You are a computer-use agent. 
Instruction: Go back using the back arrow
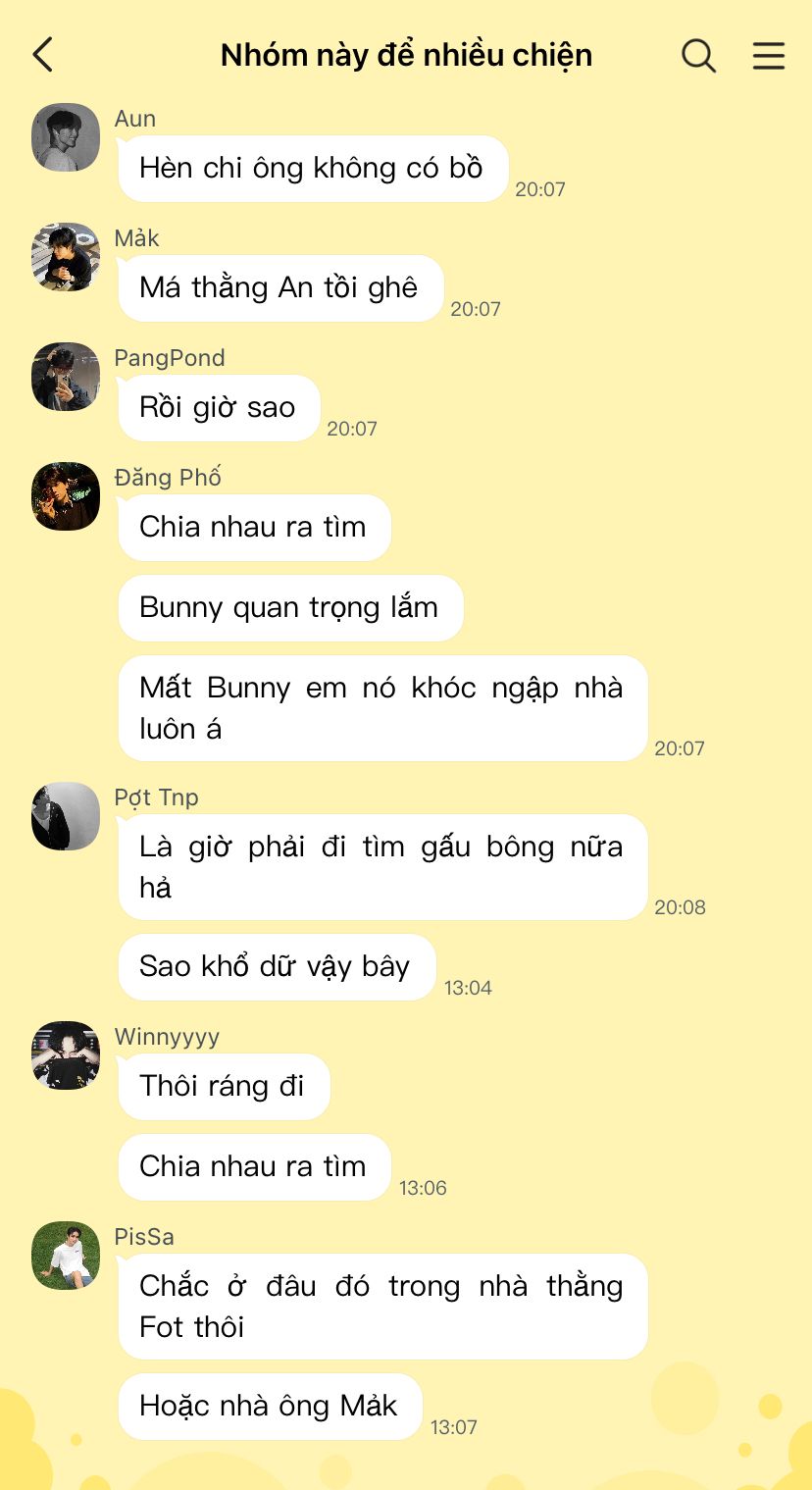pos(43,55)
